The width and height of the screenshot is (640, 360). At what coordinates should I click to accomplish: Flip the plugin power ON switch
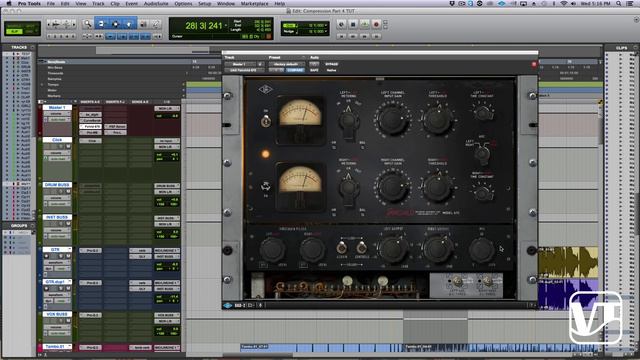[266, 121]
